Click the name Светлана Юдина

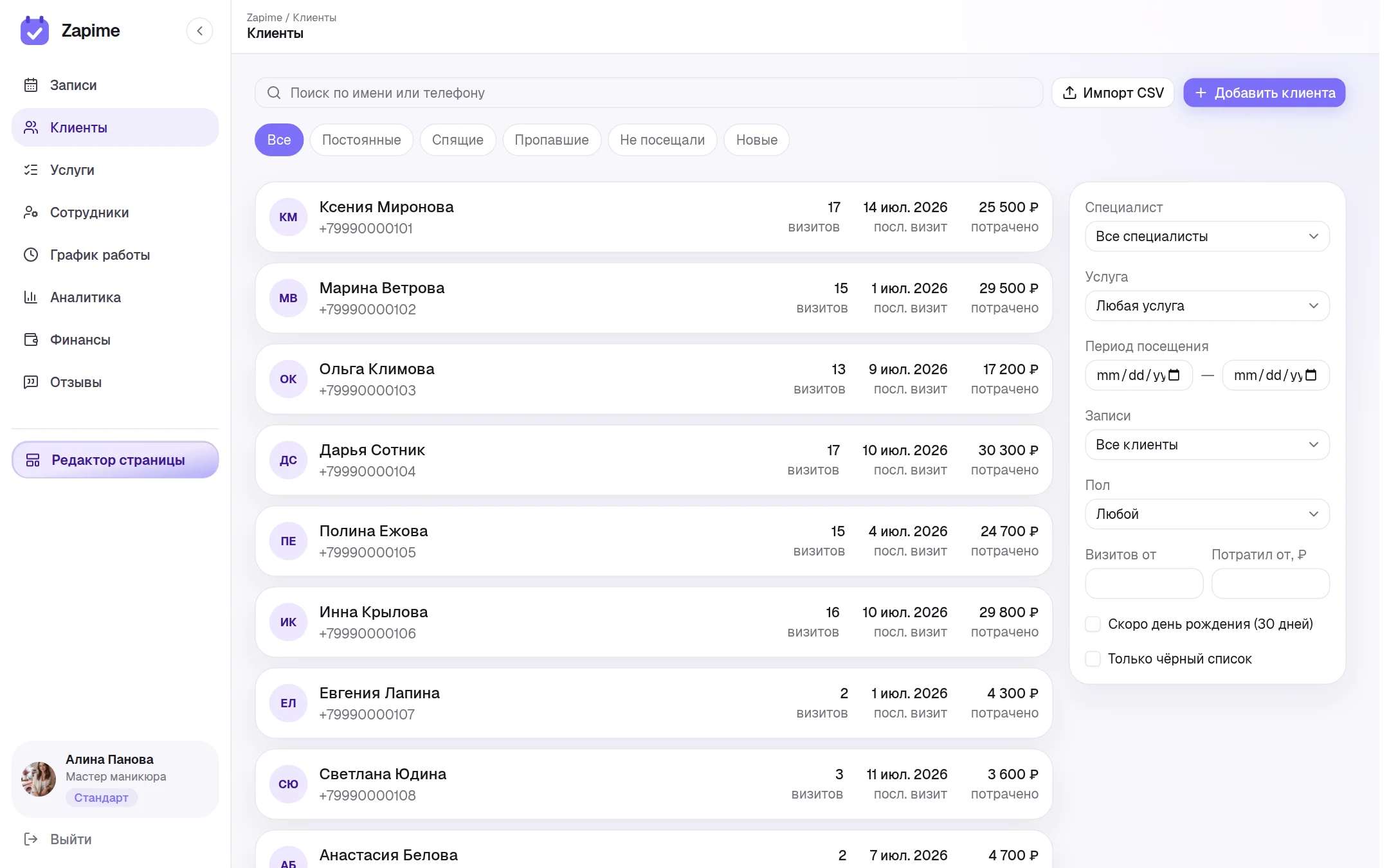click(383, 774)
